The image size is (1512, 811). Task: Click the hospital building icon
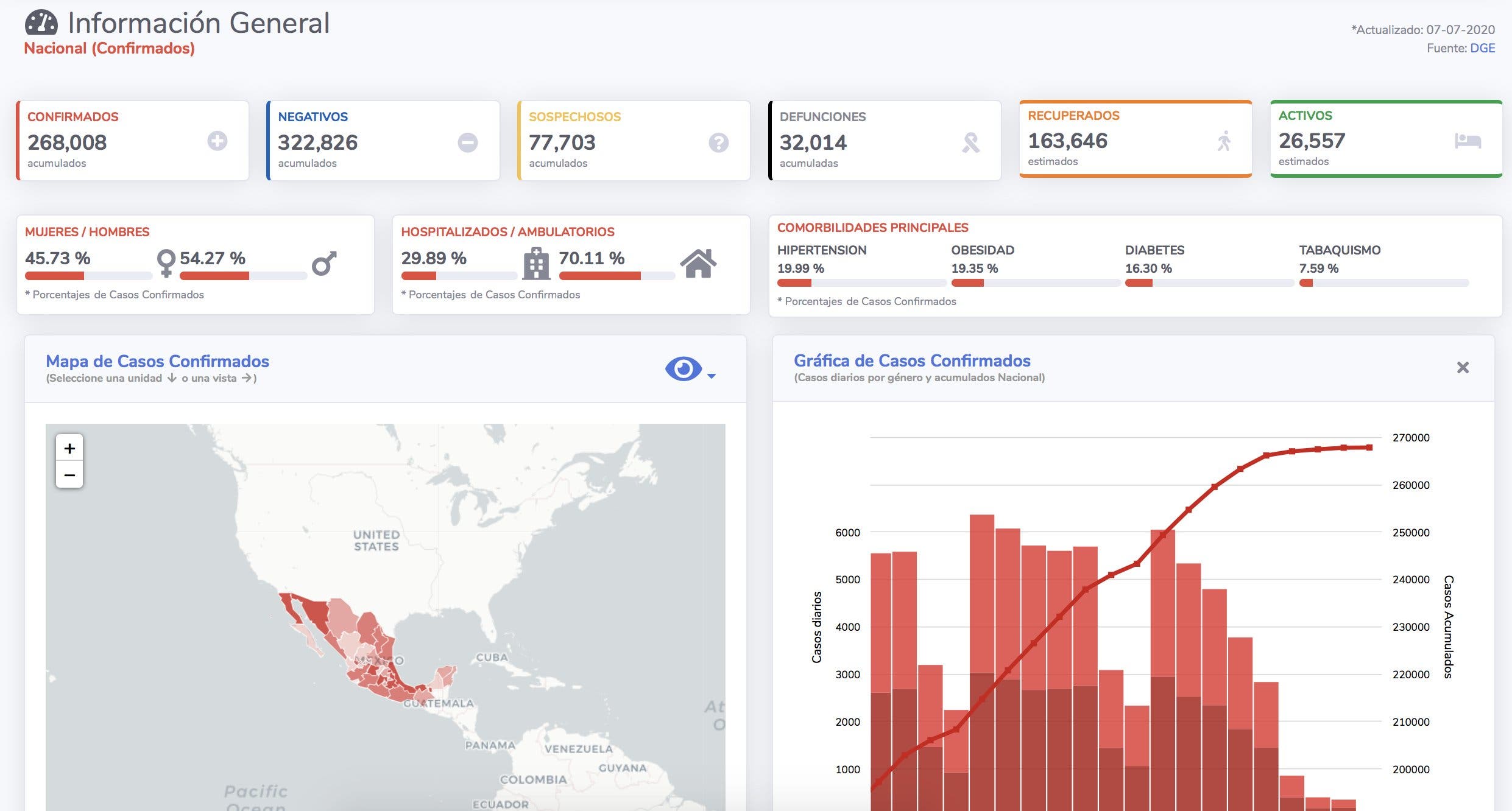click(536, 264)
